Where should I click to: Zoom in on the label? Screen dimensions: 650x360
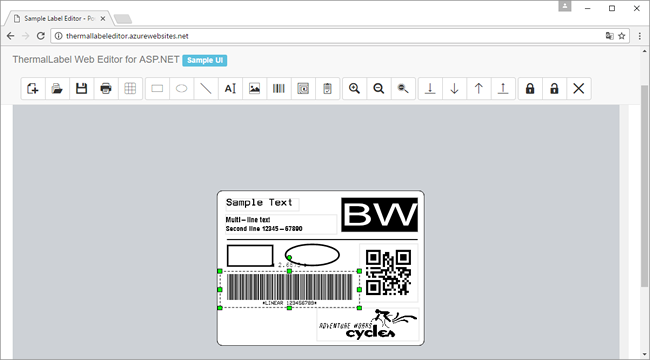click(x=354, y=88)
